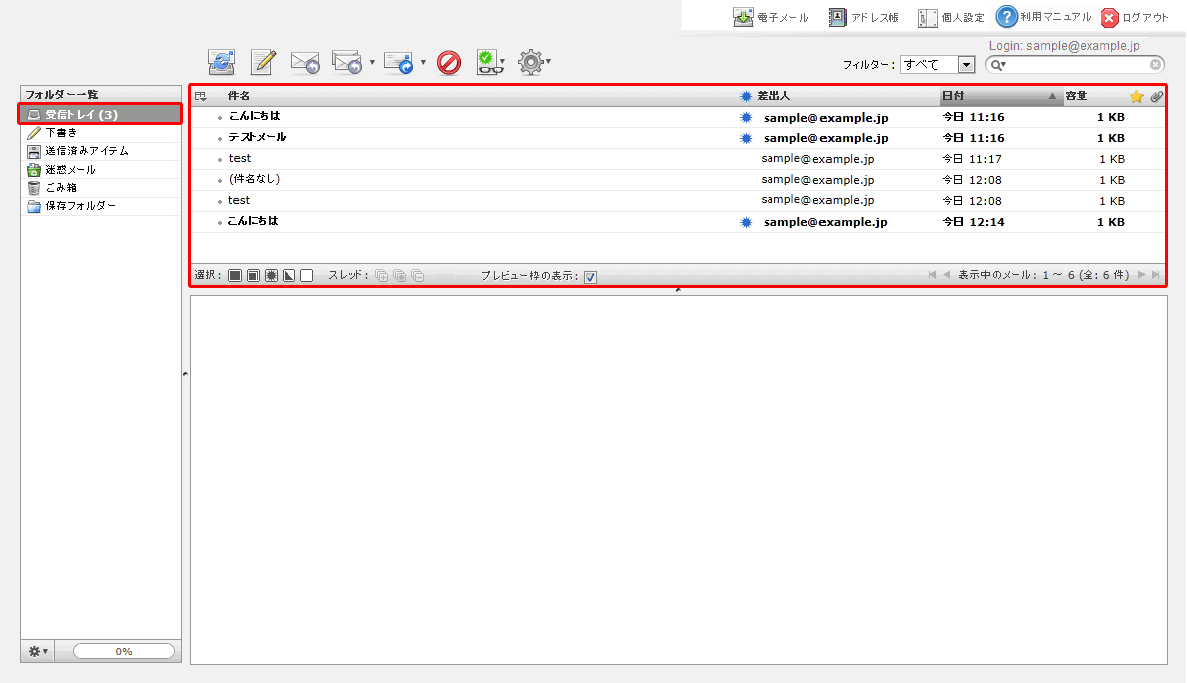Open the フィルター dropdown showing すべて
Screen dimensions: 1187x683
tap(937, 65)
